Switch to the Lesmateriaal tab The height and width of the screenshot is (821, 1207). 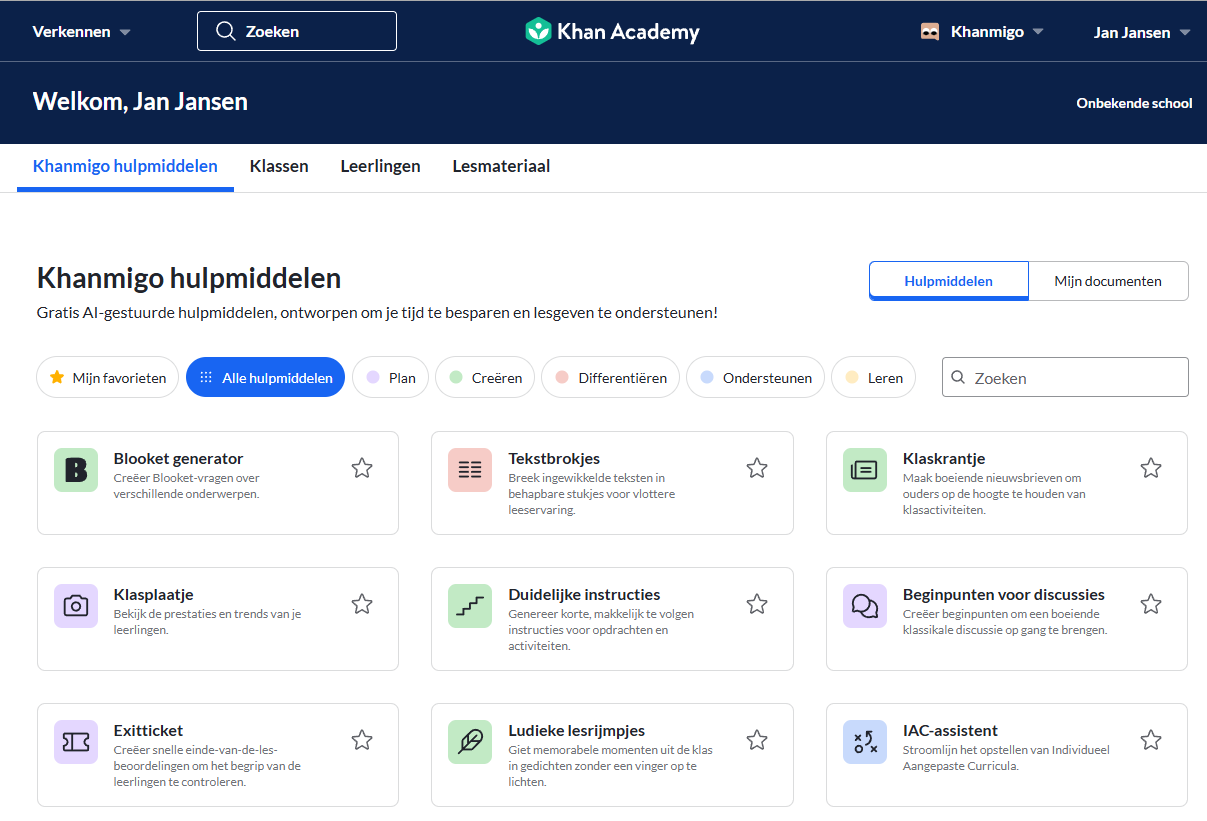(501, 166)
